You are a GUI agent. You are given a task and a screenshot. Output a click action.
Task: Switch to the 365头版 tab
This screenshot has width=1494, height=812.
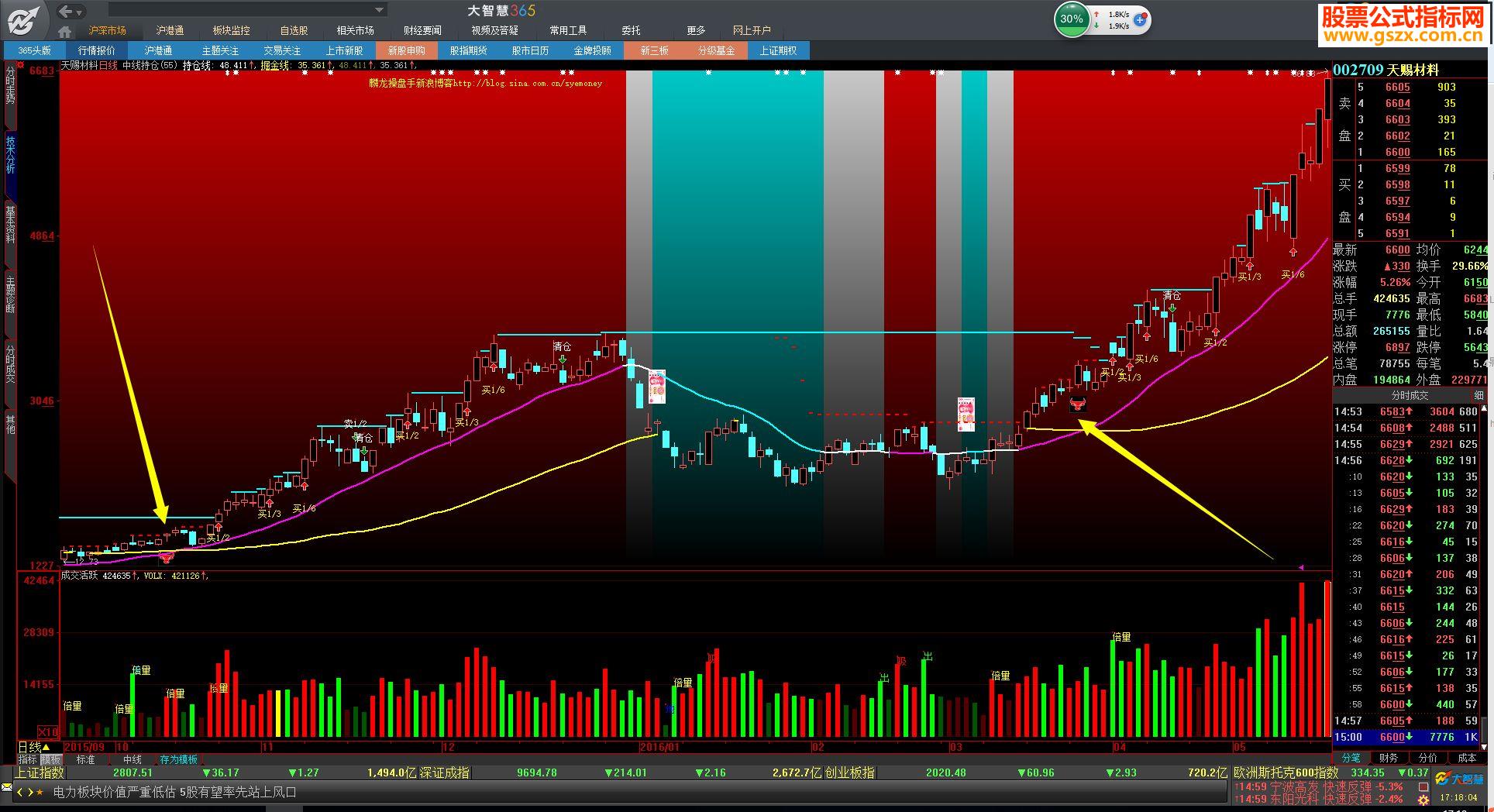click(35, 50)
